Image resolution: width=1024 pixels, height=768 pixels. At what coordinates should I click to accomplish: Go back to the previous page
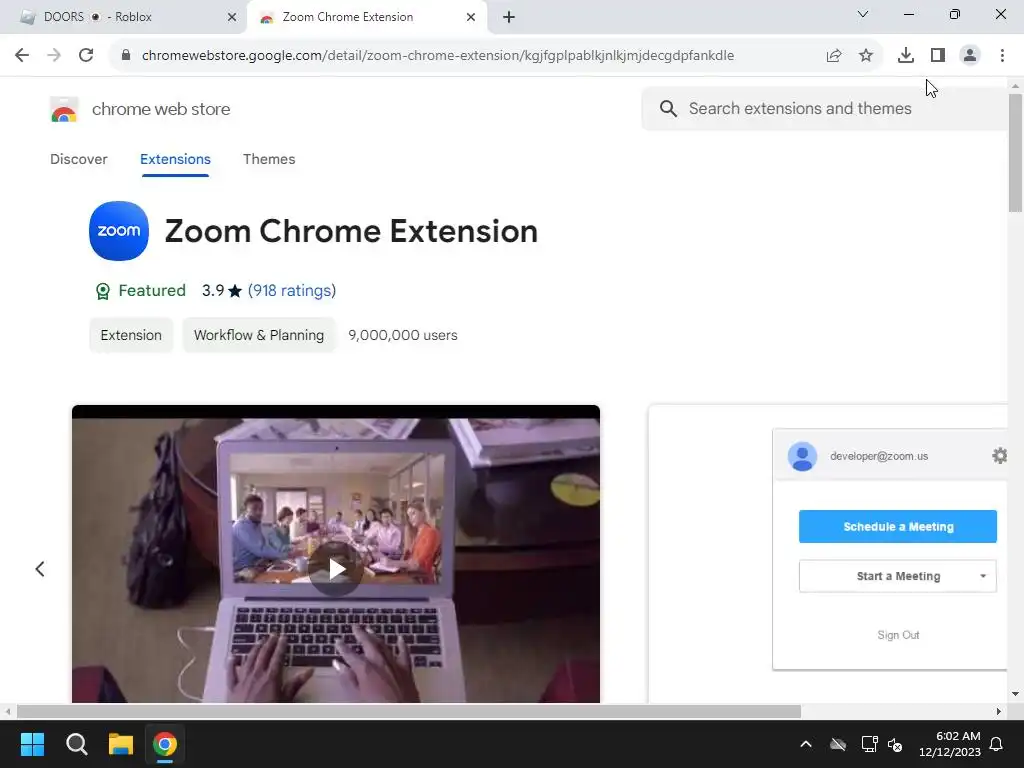coord(22,56)
